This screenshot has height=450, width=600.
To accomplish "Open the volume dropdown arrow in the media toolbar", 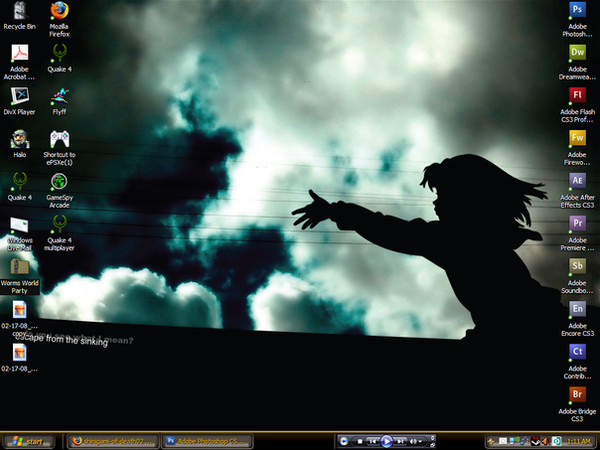I will [x=420, y=442].
